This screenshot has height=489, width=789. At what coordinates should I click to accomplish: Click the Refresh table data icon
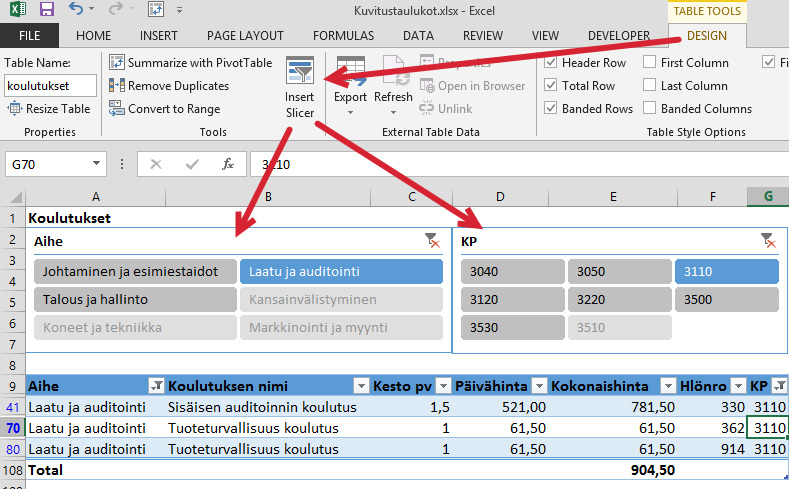pyautogui.click(x=393, y=73)
